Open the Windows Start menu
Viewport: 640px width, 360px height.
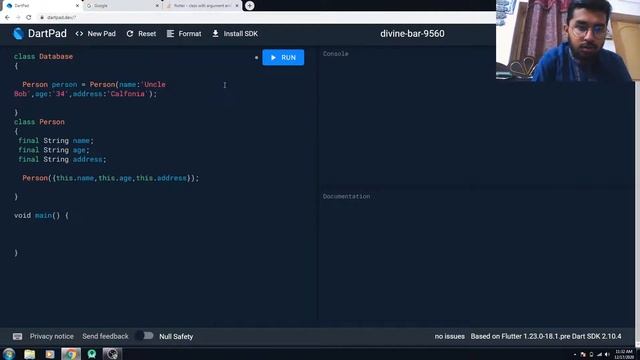pos(9,354)
